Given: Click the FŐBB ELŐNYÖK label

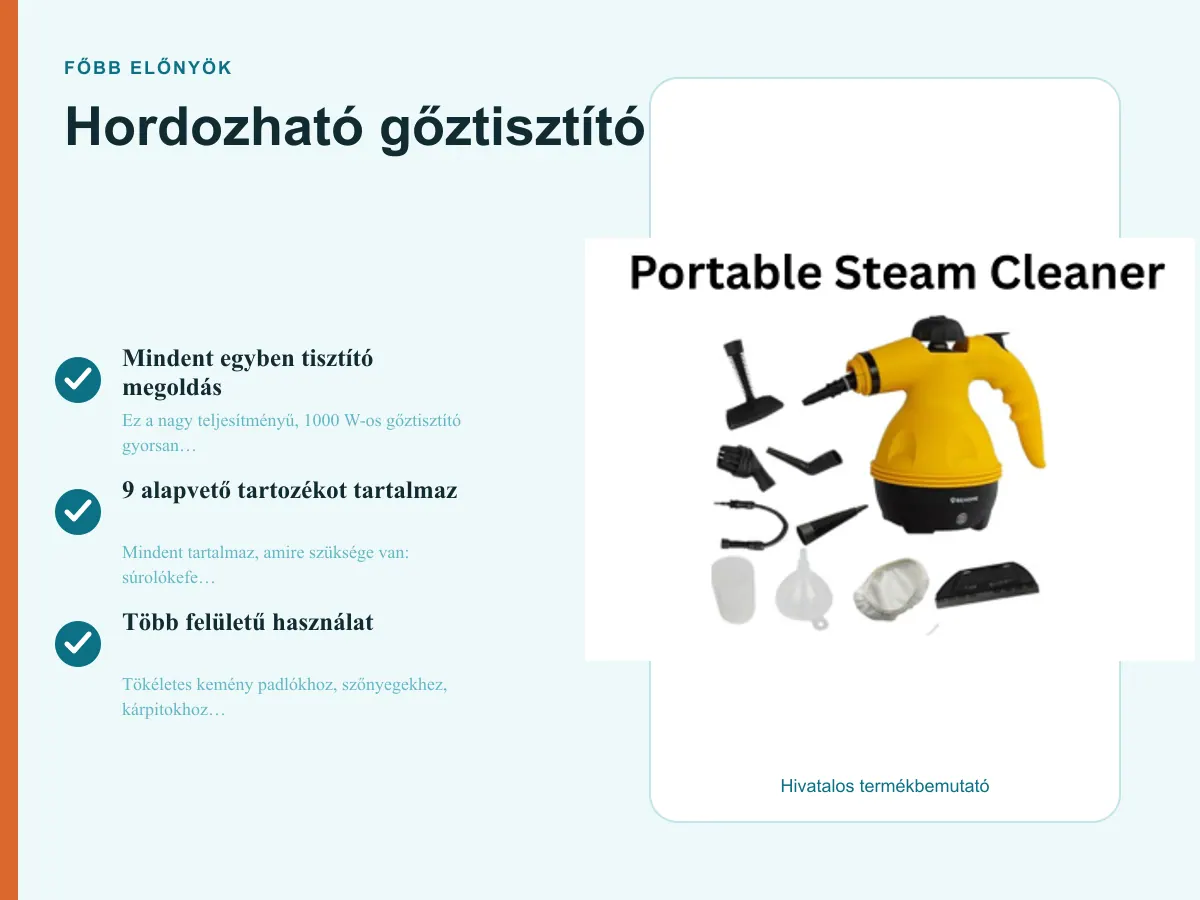Looking at the screenshot, I should pos(148,68).
